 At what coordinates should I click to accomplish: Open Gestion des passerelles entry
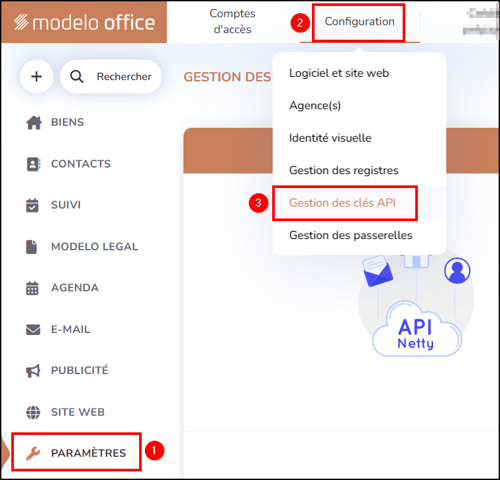point(351,235)
